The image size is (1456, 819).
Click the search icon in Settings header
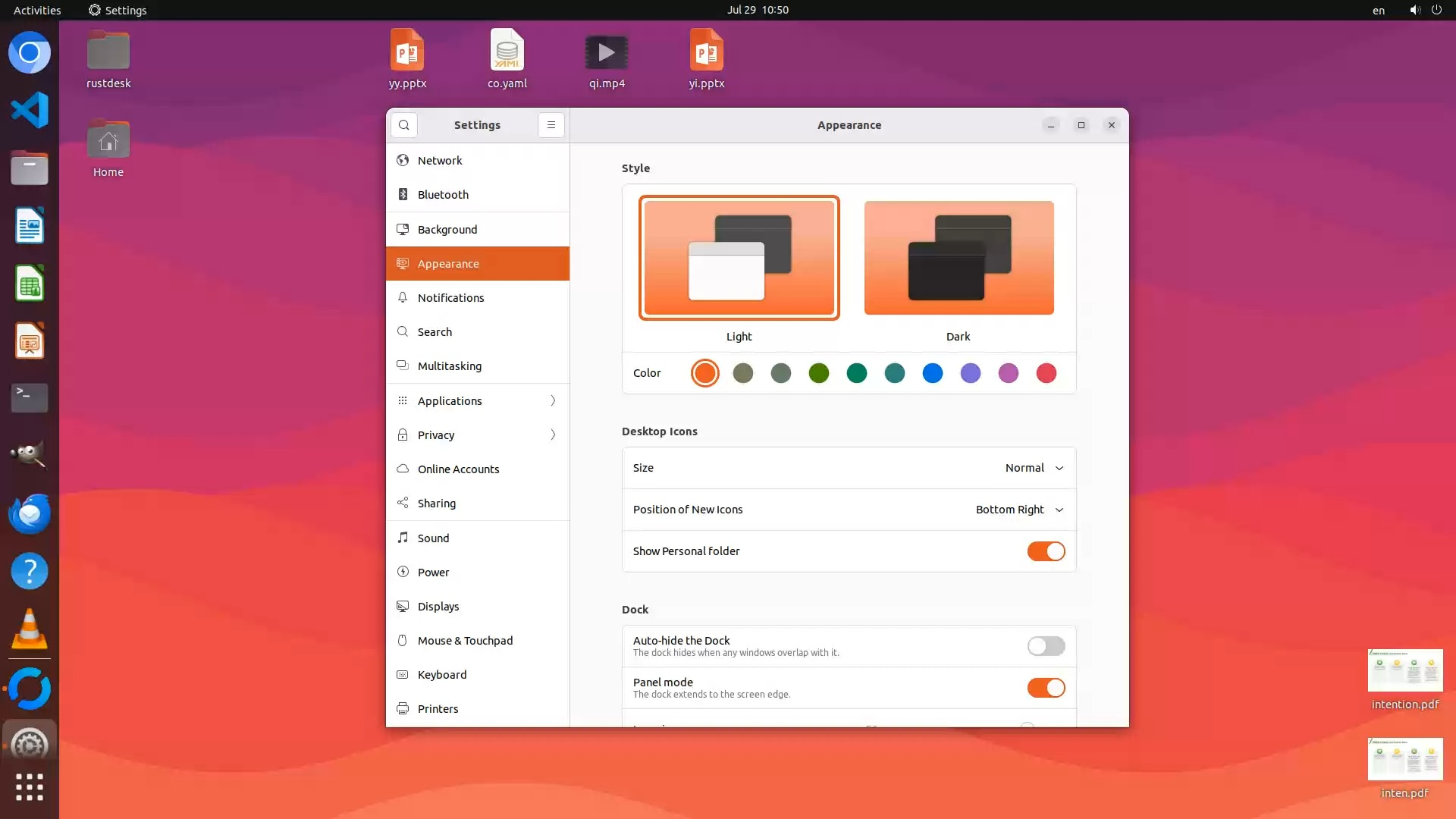(404, 125)
